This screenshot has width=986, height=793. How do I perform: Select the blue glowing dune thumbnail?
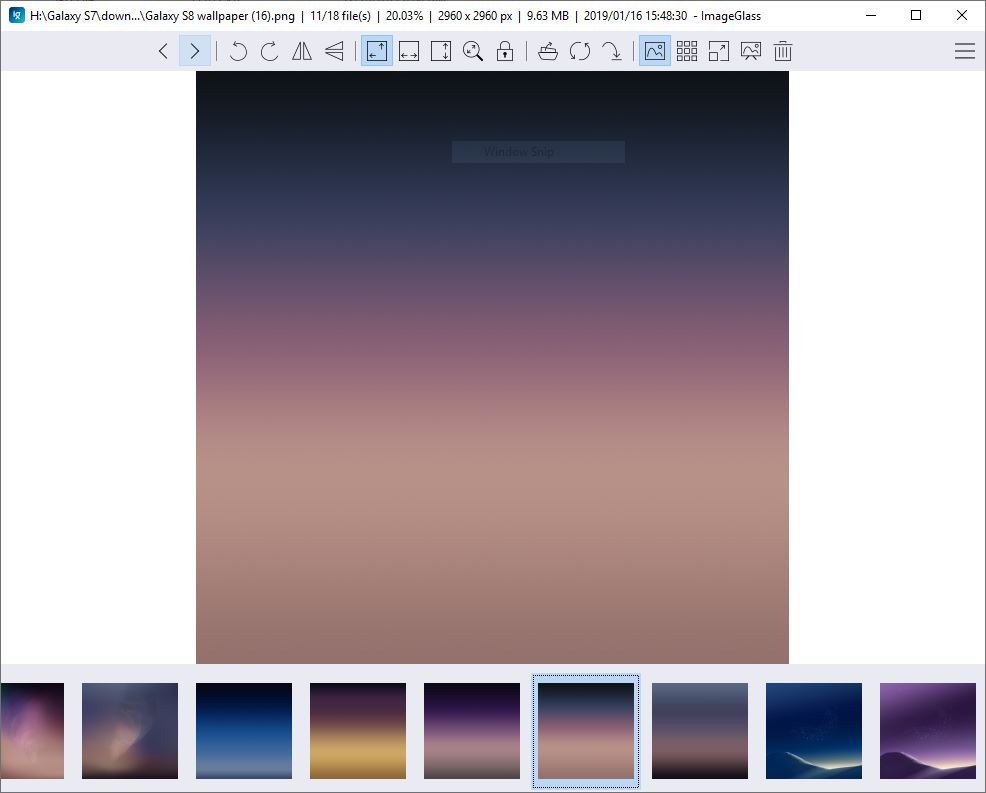(x=814, y=731)
